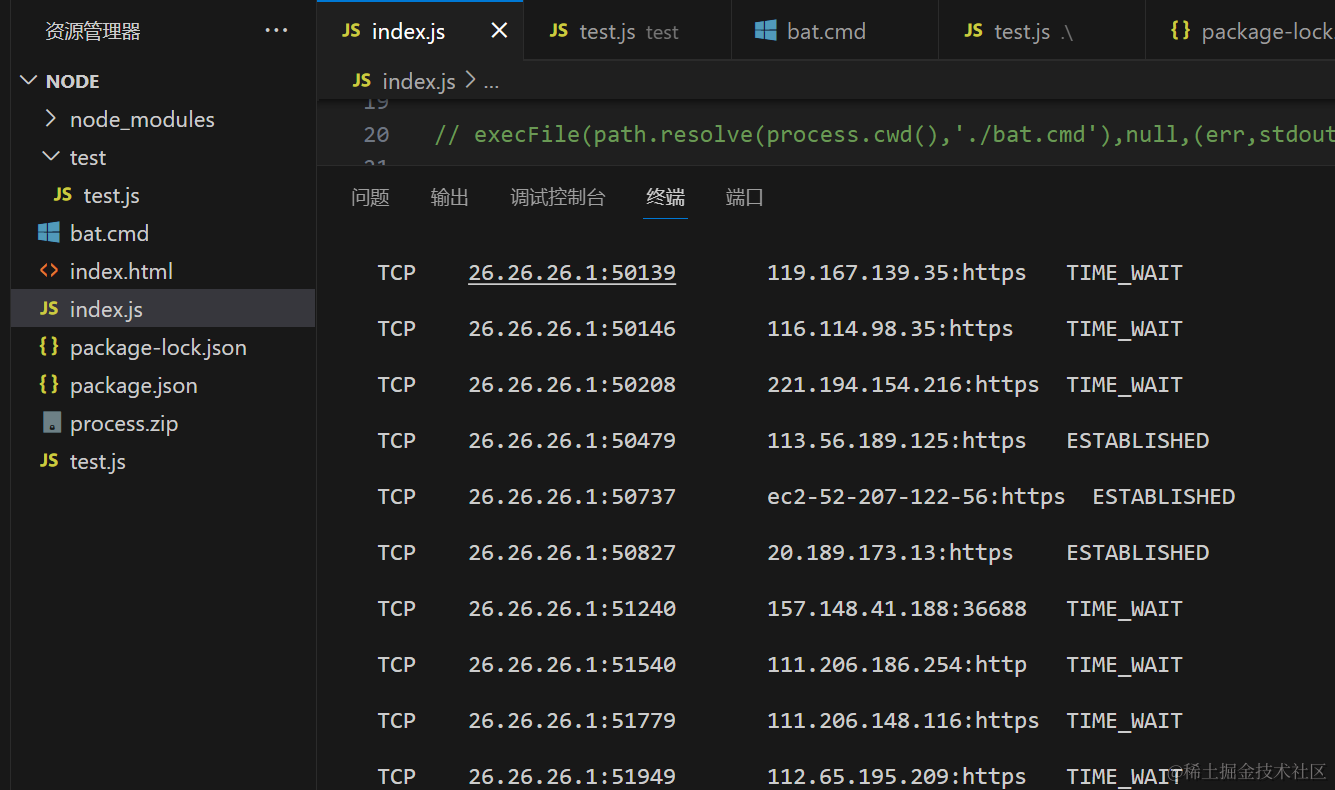Click the braces icon beside package-lock.json

coord(49,347)
